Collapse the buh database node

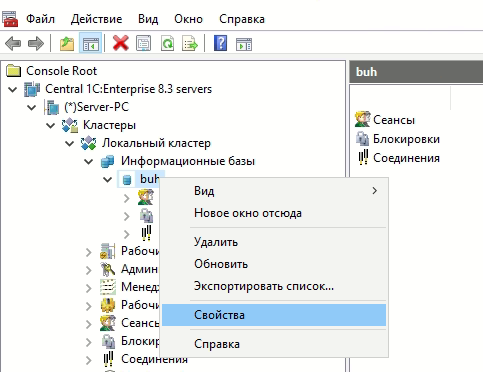click(x=108, y=179)
